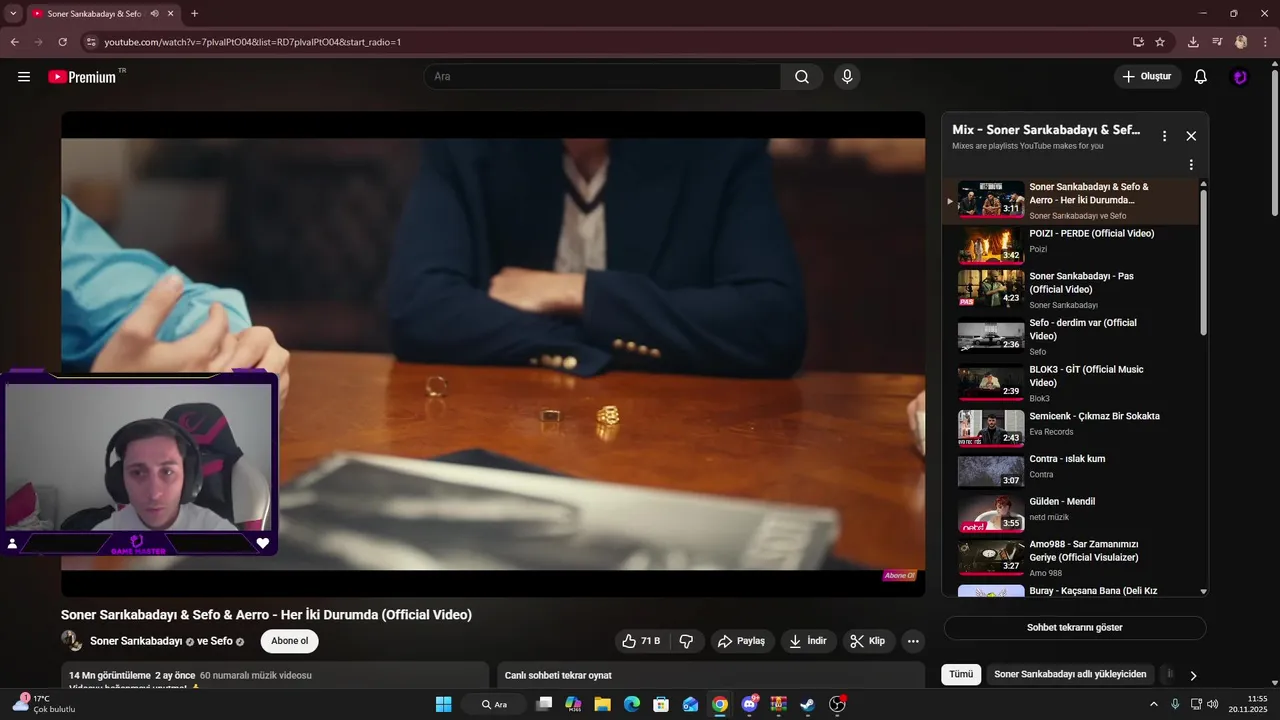1280x720 pixels.
Task: Subscribe using Abone ol button
Action: pyautogui.click(x=290, y=641)
